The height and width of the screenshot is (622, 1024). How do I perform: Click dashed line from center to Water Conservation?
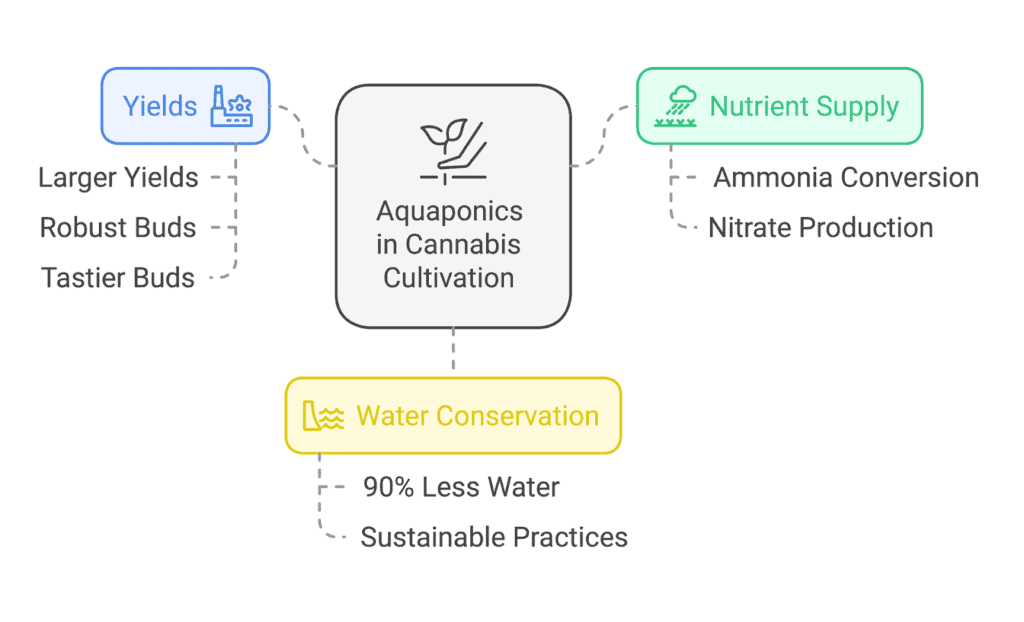pos(453,350)
